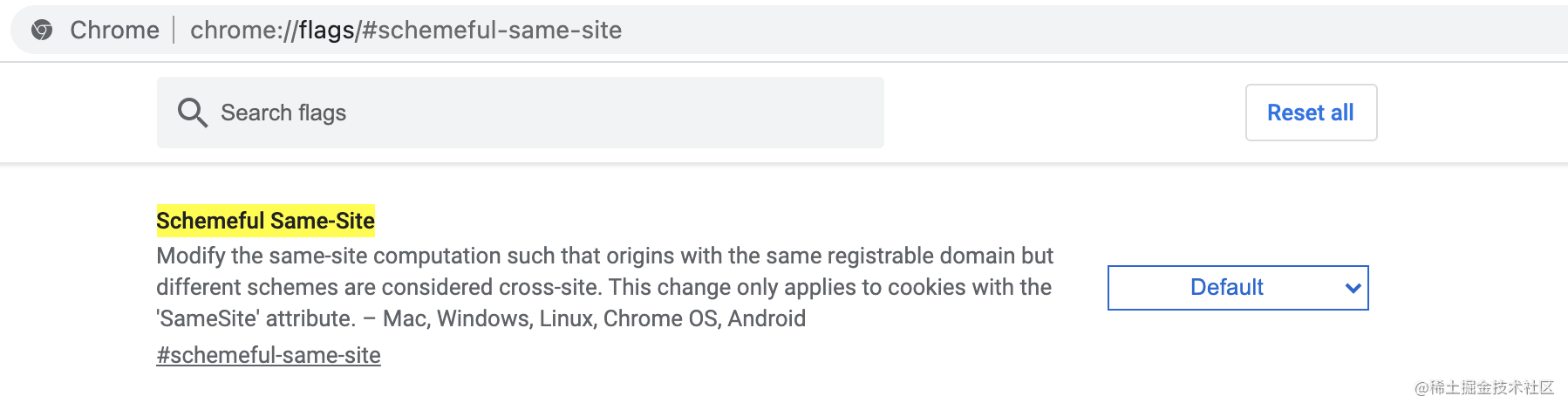Click the 'Search flags' placeholder text

283,113
